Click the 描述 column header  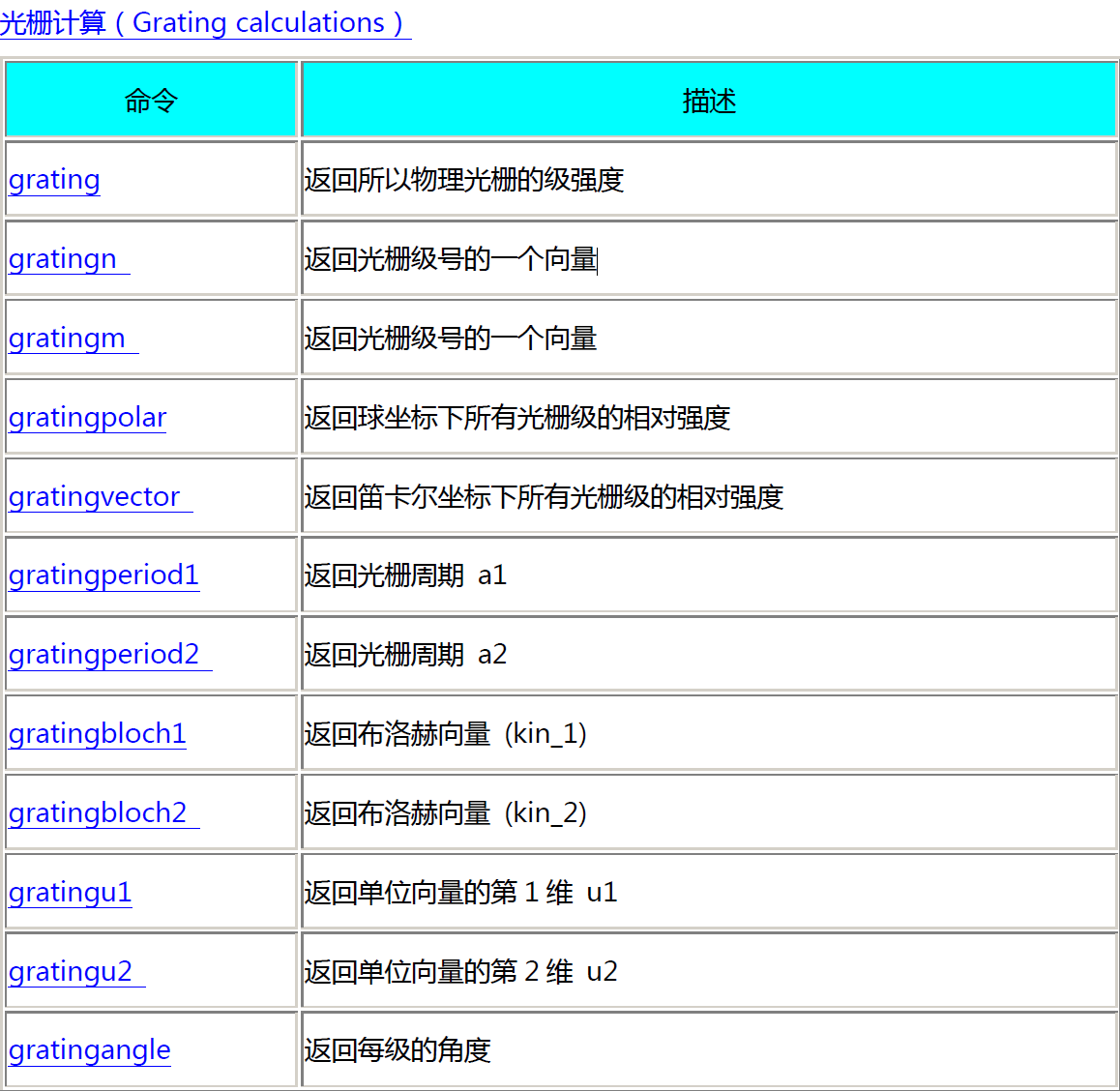pos(709,100)
